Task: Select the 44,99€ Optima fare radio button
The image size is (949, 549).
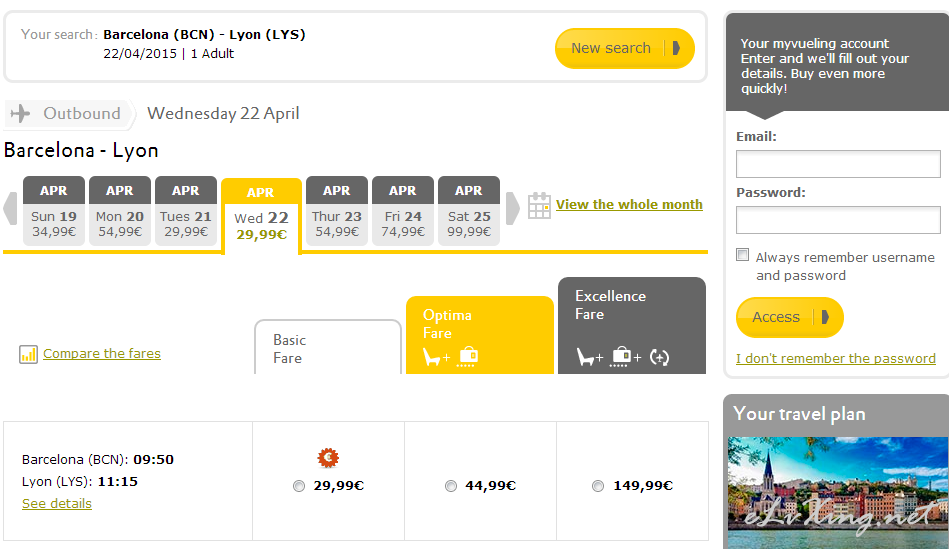Action: click(451, 486)
